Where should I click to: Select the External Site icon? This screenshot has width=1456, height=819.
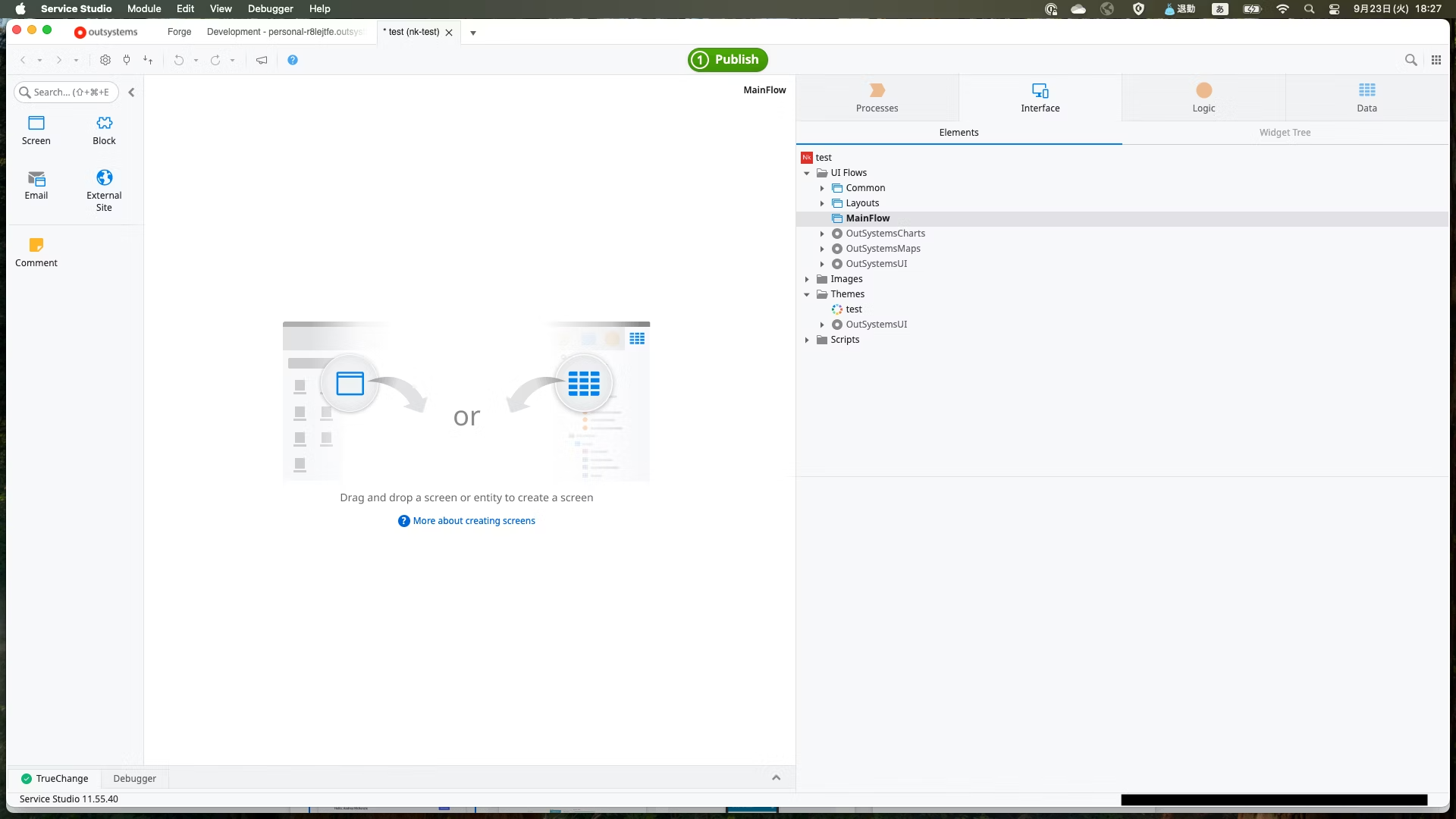coord(104,178)
